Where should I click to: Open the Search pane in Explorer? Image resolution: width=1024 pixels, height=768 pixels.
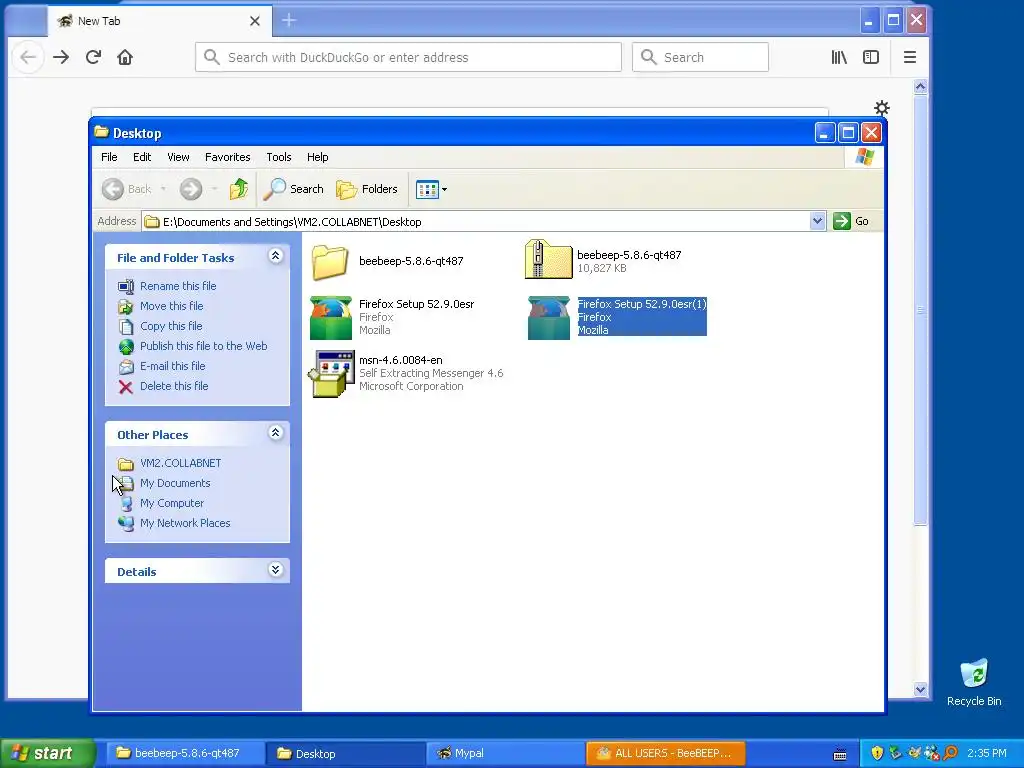(293, 189)
